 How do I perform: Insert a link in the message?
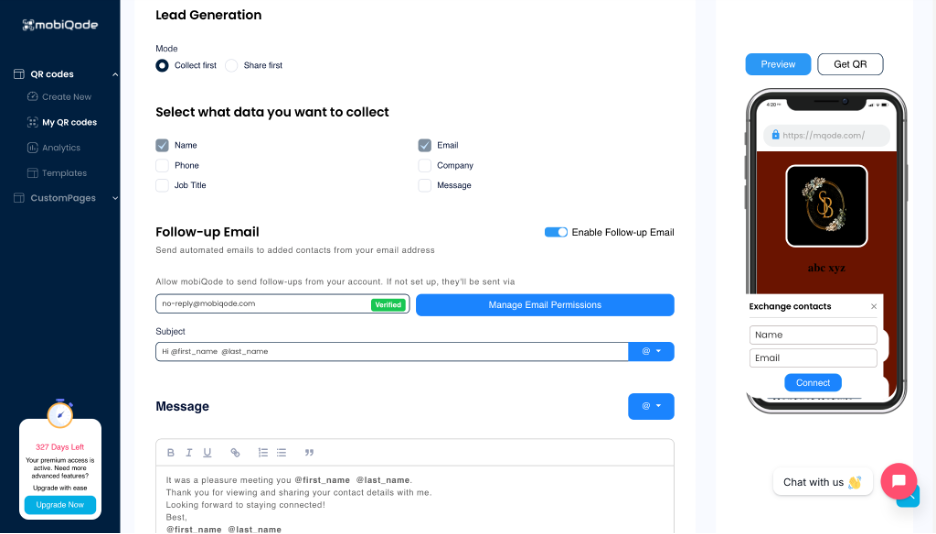click(x=235, y=453)
